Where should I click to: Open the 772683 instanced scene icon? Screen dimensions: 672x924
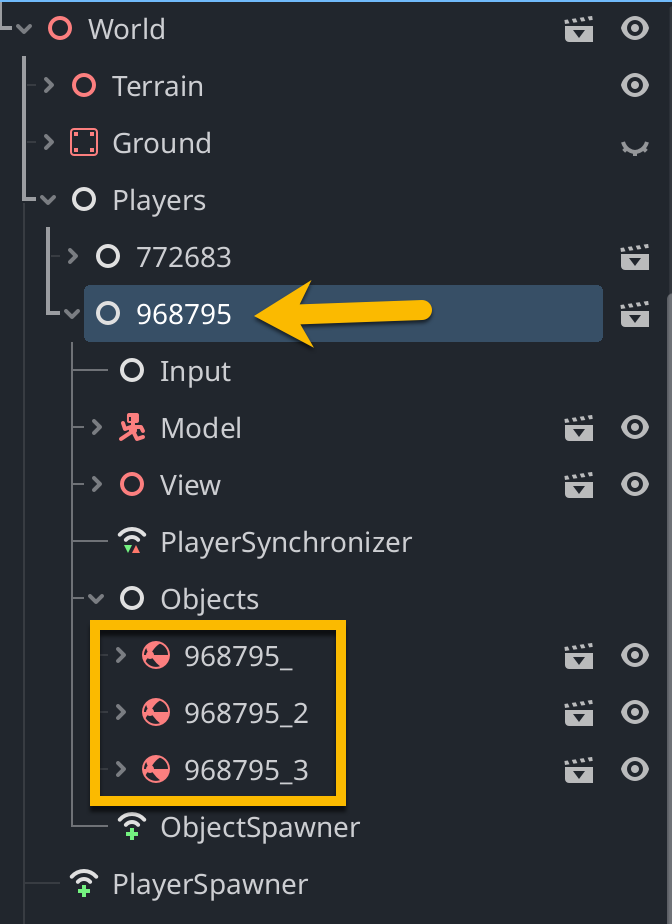point(635,258)
